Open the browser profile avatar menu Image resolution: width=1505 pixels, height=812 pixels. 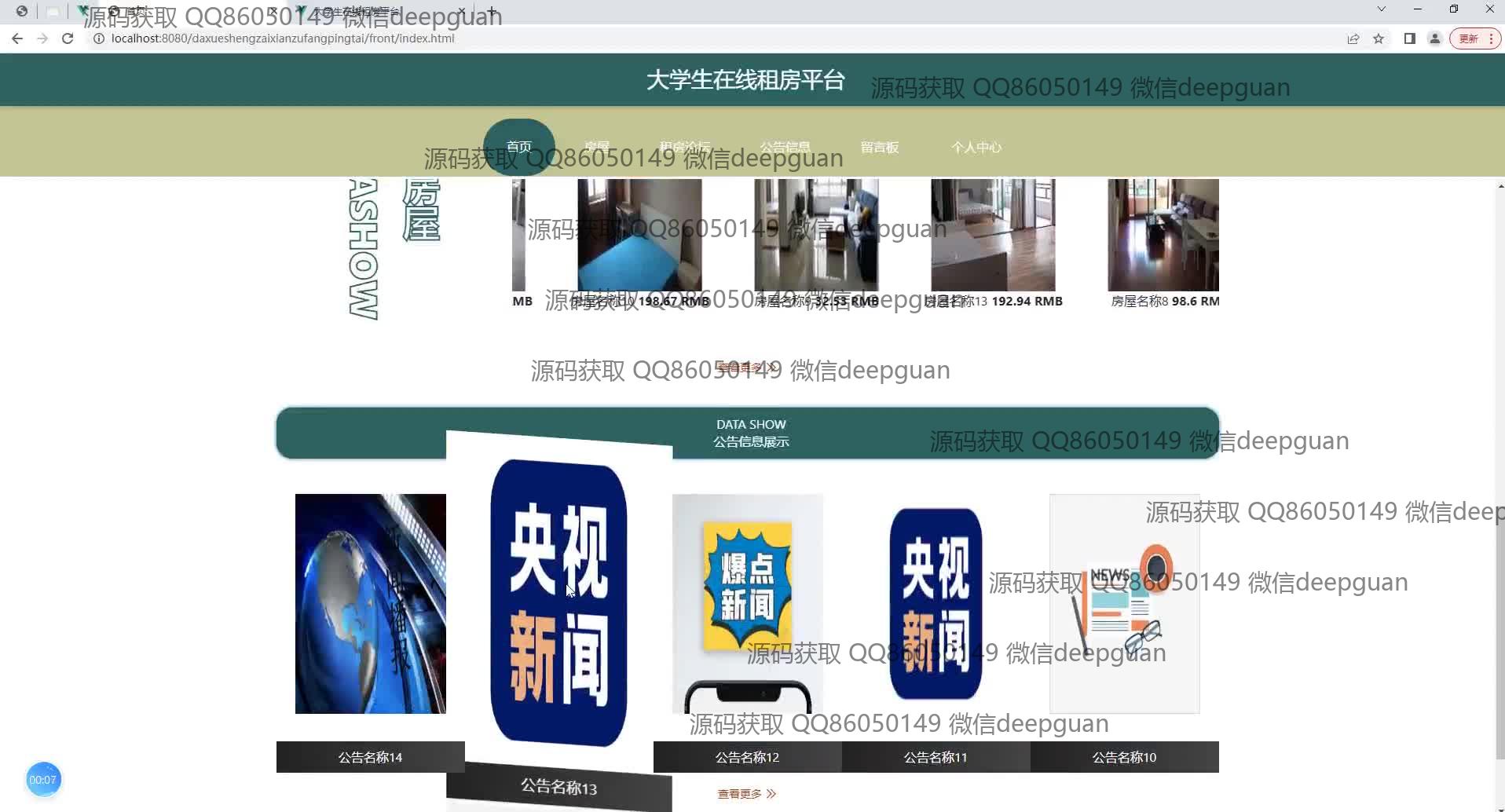1435,38
